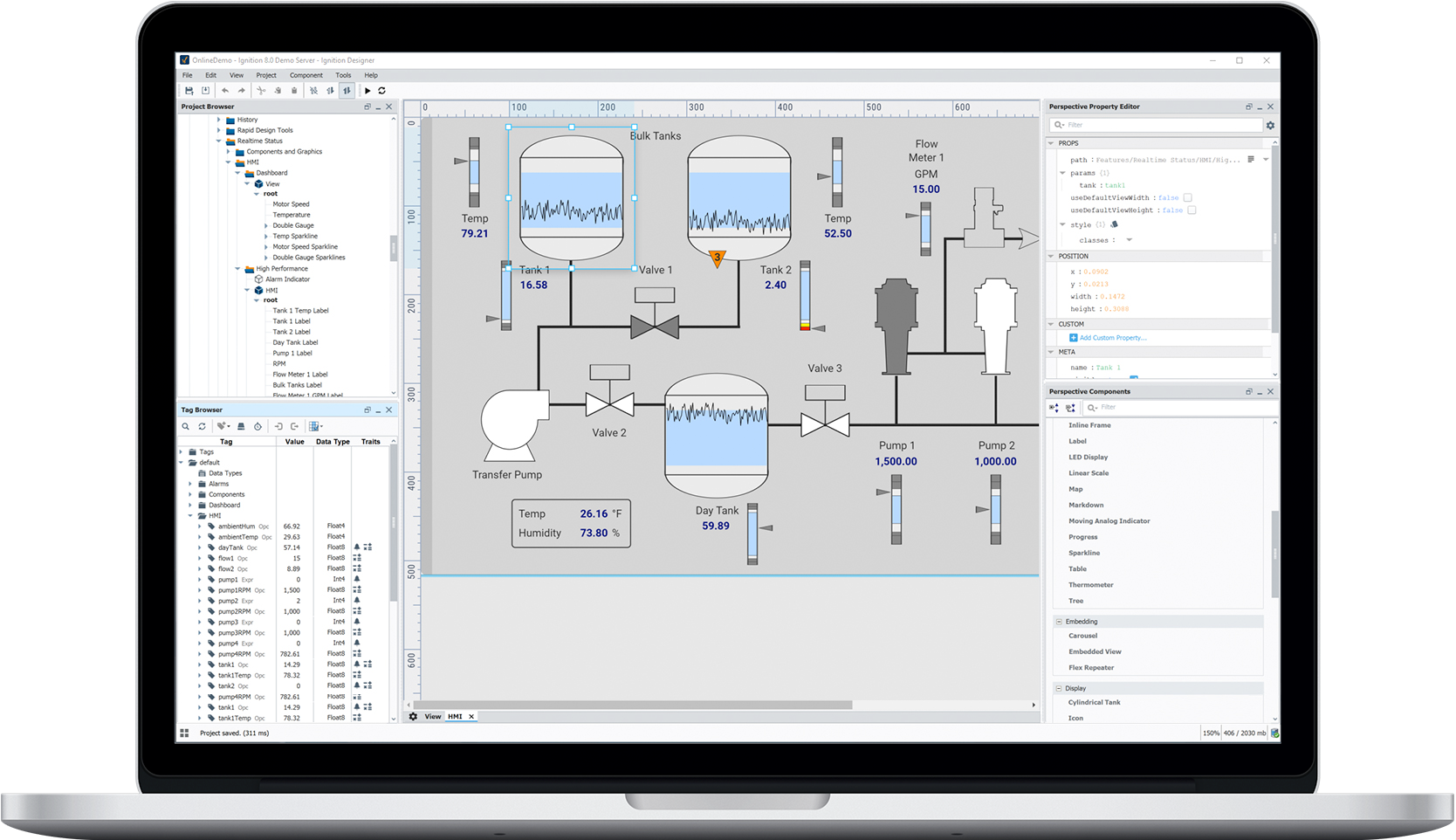This screenshot has height=840, width=1456.
Task: Select the Cylindrical Tank component
Action: (1094, 702)
